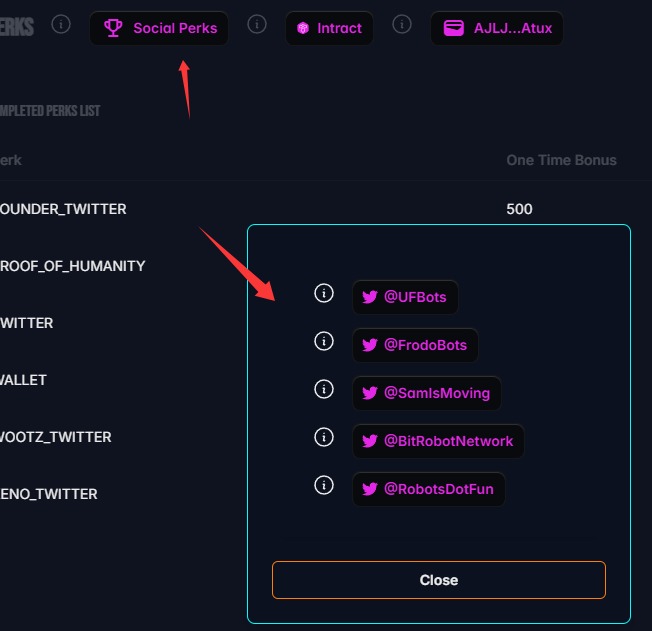Click the info icon left of Social Perks
The width and height of the screenshot is (652, 631).
(61, 25)
